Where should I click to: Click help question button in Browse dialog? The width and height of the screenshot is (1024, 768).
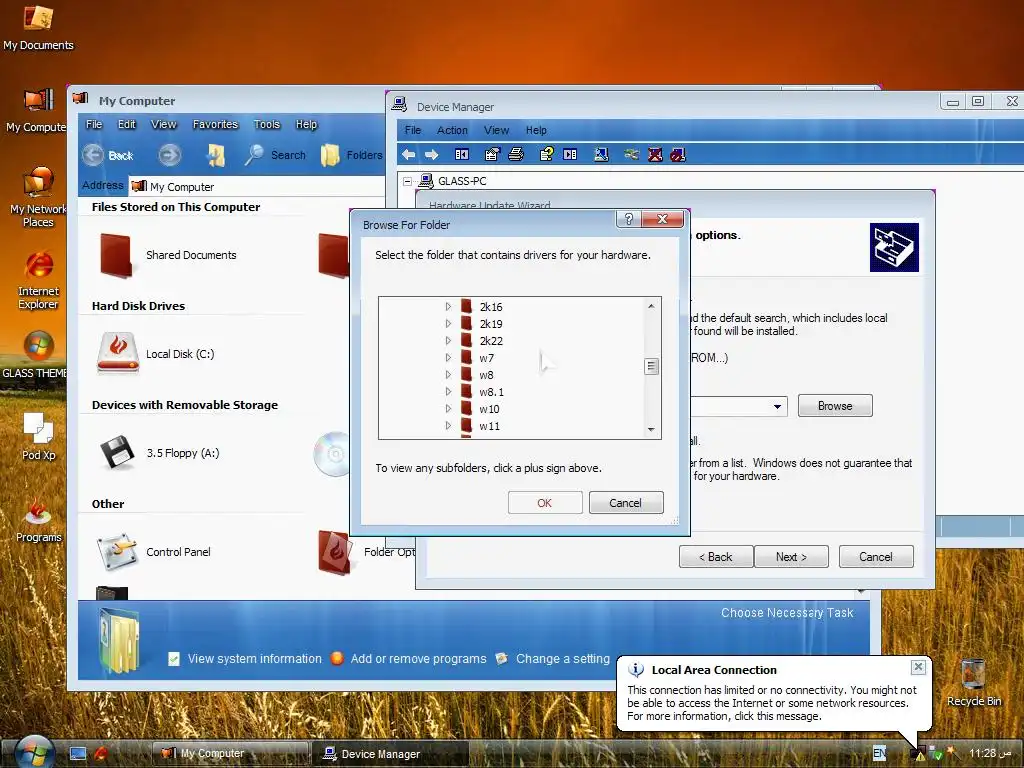(x=628, y=219)
